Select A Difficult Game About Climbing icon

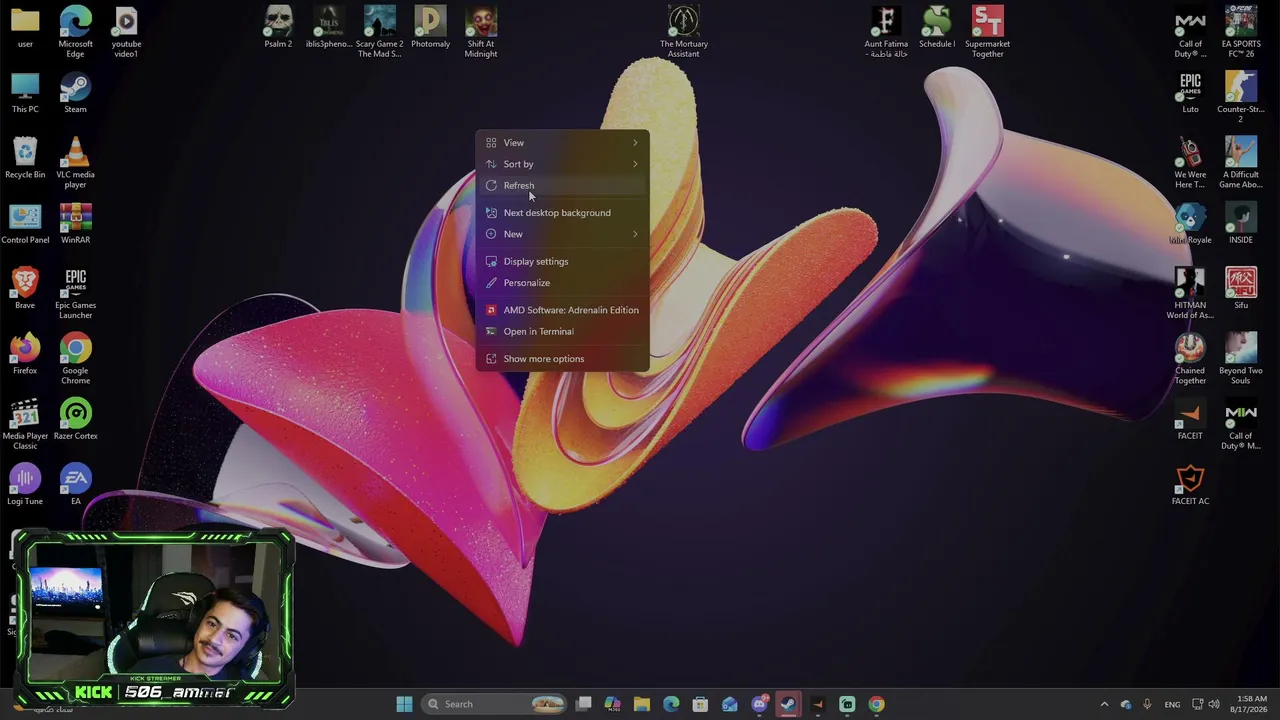click(1241, 164)
